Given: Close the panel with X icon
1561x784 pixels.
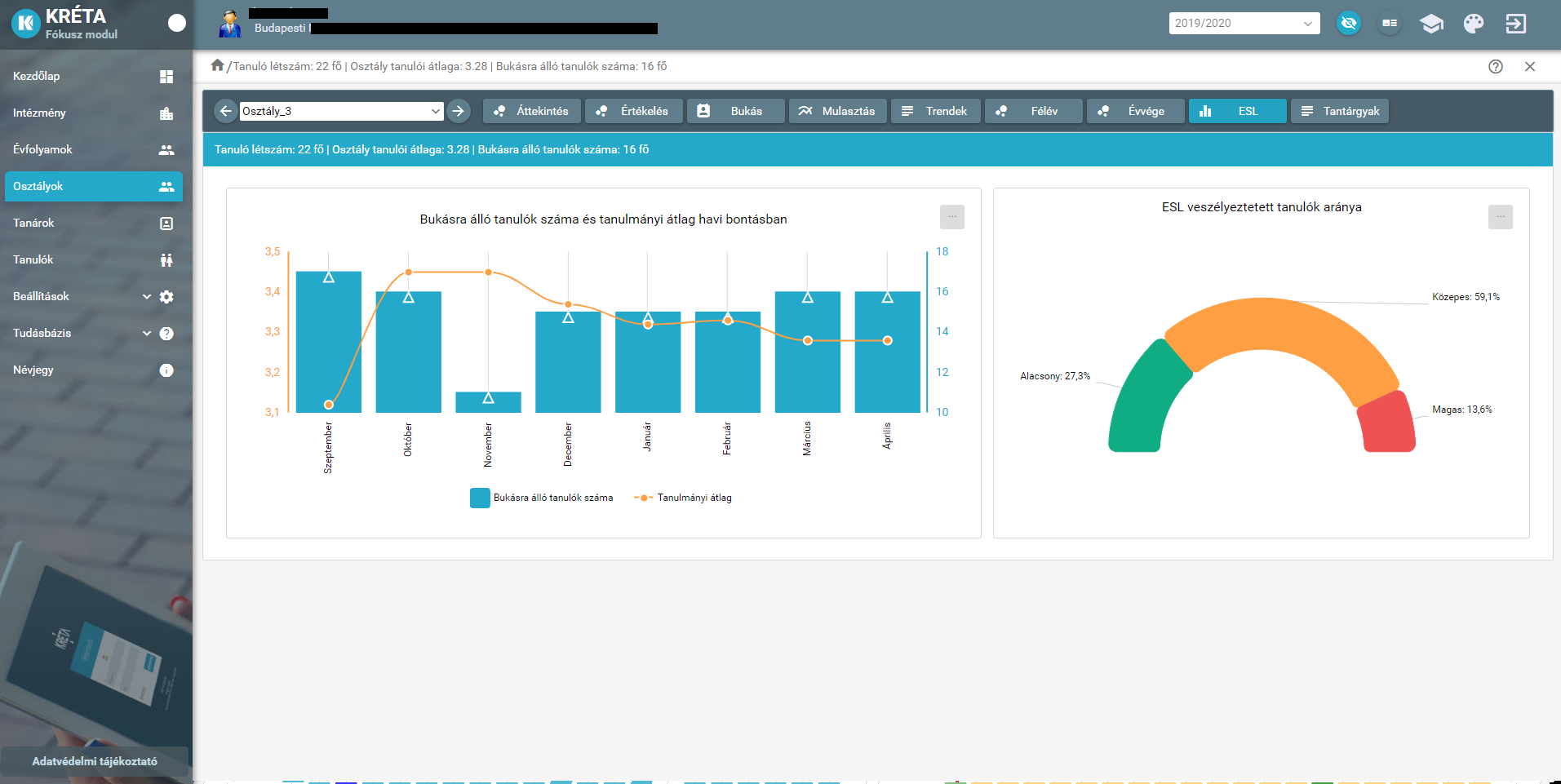Looking at the screenshot, I should click(1530, 67).
